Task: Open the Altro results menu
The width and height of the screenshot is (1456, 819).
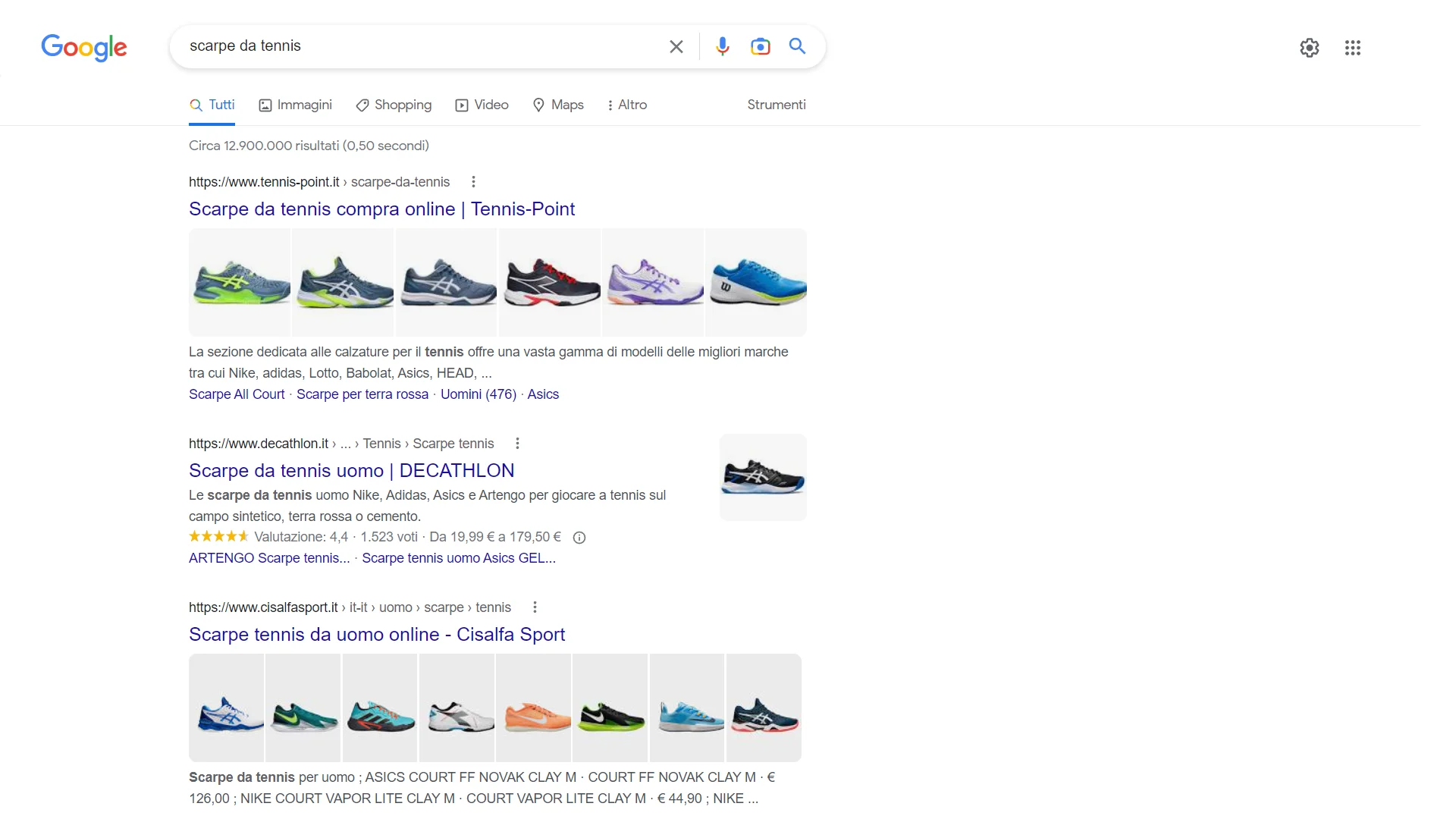Action: pos(627,105)
